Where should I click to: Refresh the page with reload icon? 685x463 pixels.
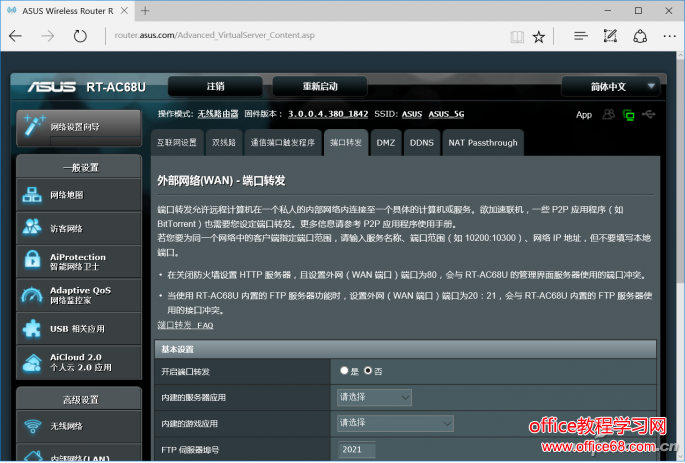[80, 36]
